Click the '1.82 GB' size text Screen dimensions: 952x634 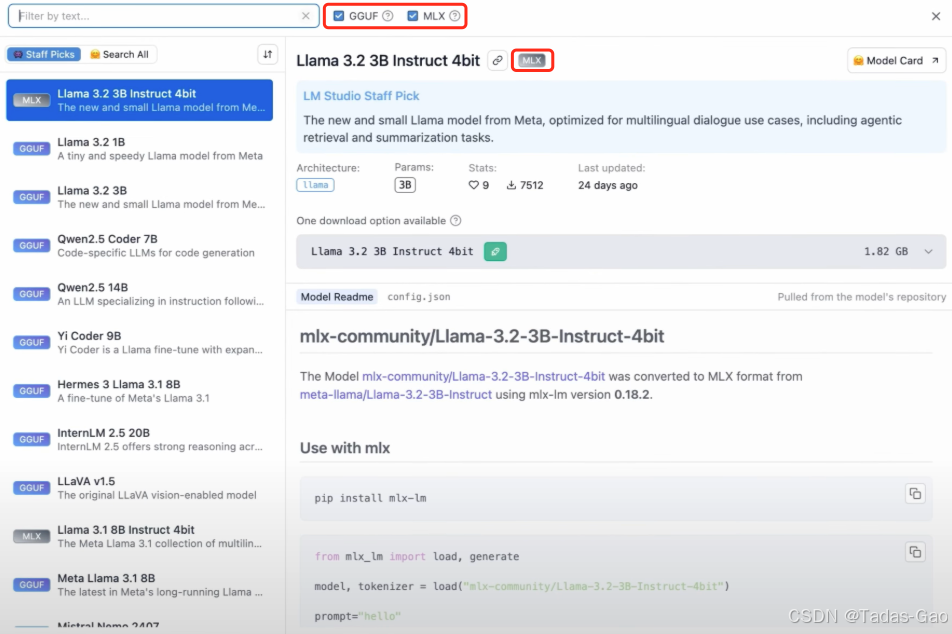coord(886,251)
